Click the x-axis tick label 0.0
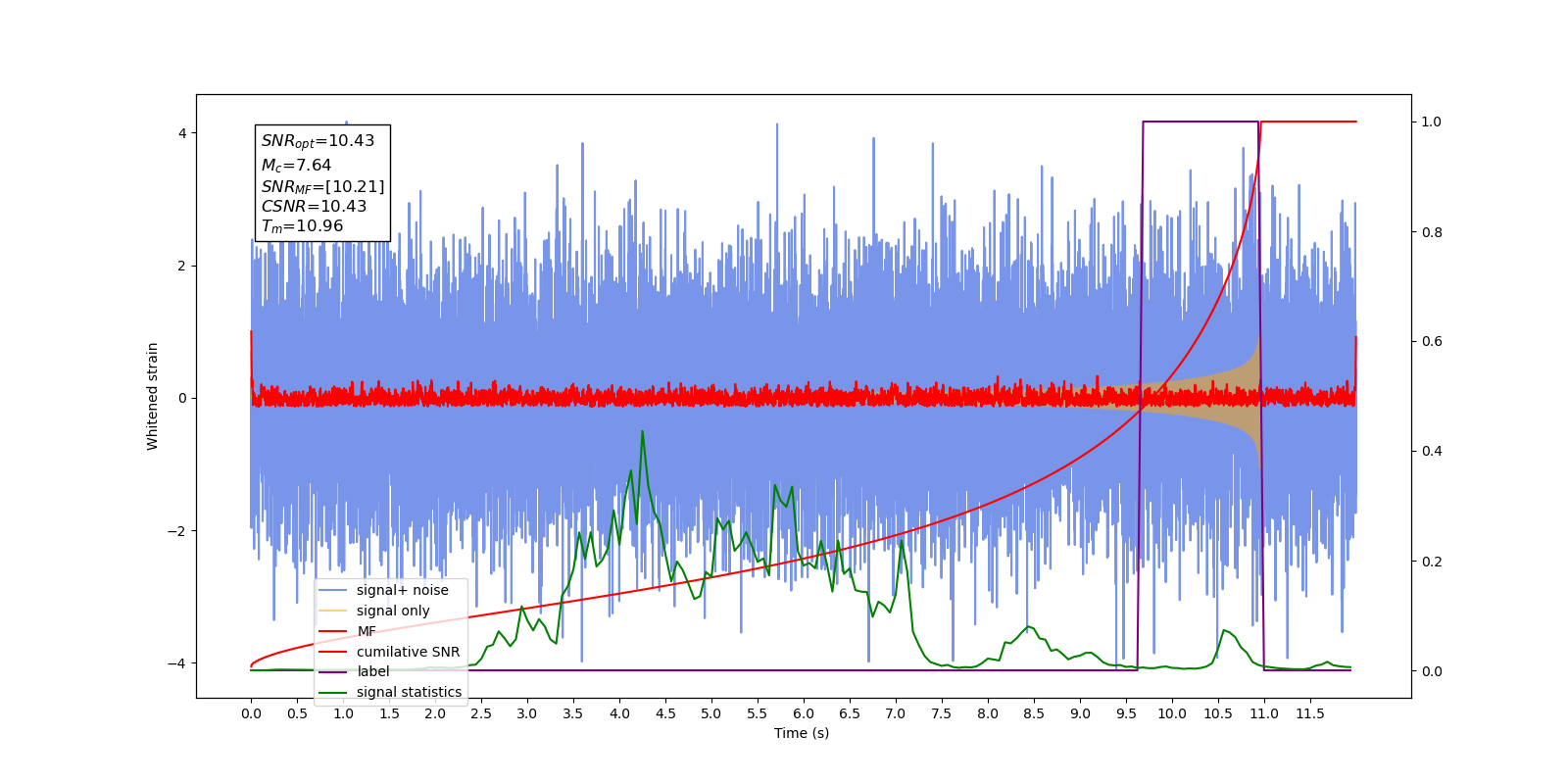 tap(251, 713)
